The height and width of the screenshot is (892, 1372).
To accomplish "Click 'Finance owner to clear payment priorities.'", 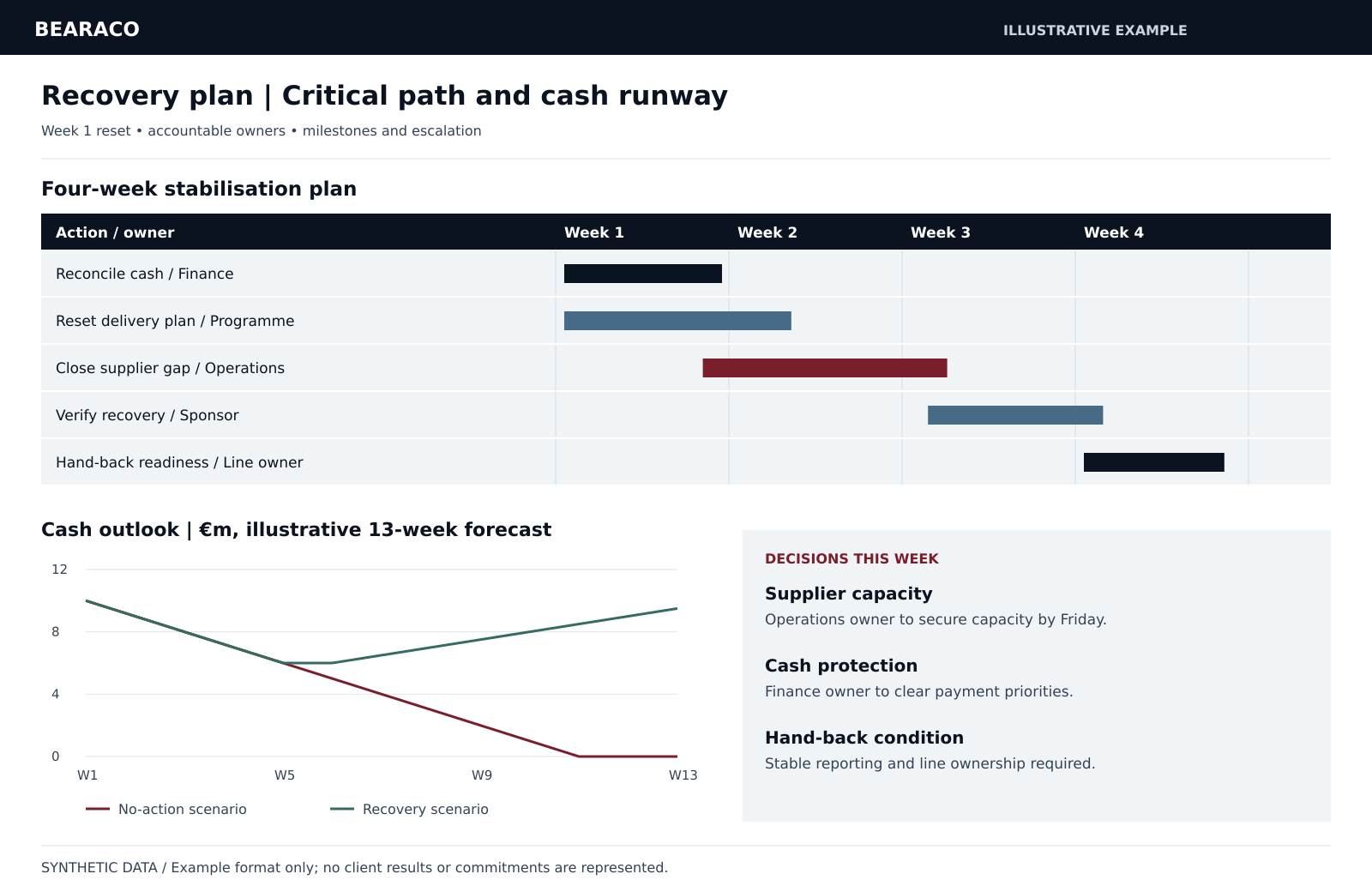I will [918, 691].
